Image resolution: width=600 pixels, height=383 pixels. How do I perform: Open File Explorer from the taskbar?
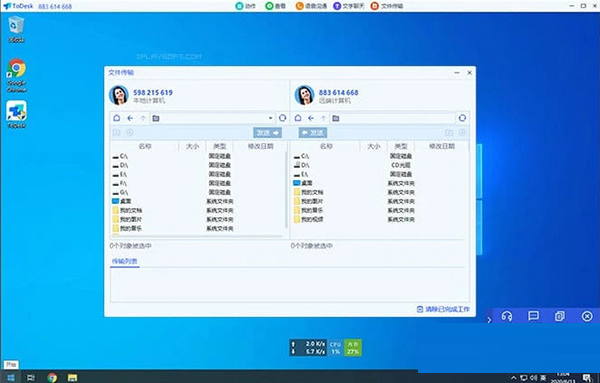[72, 378]
